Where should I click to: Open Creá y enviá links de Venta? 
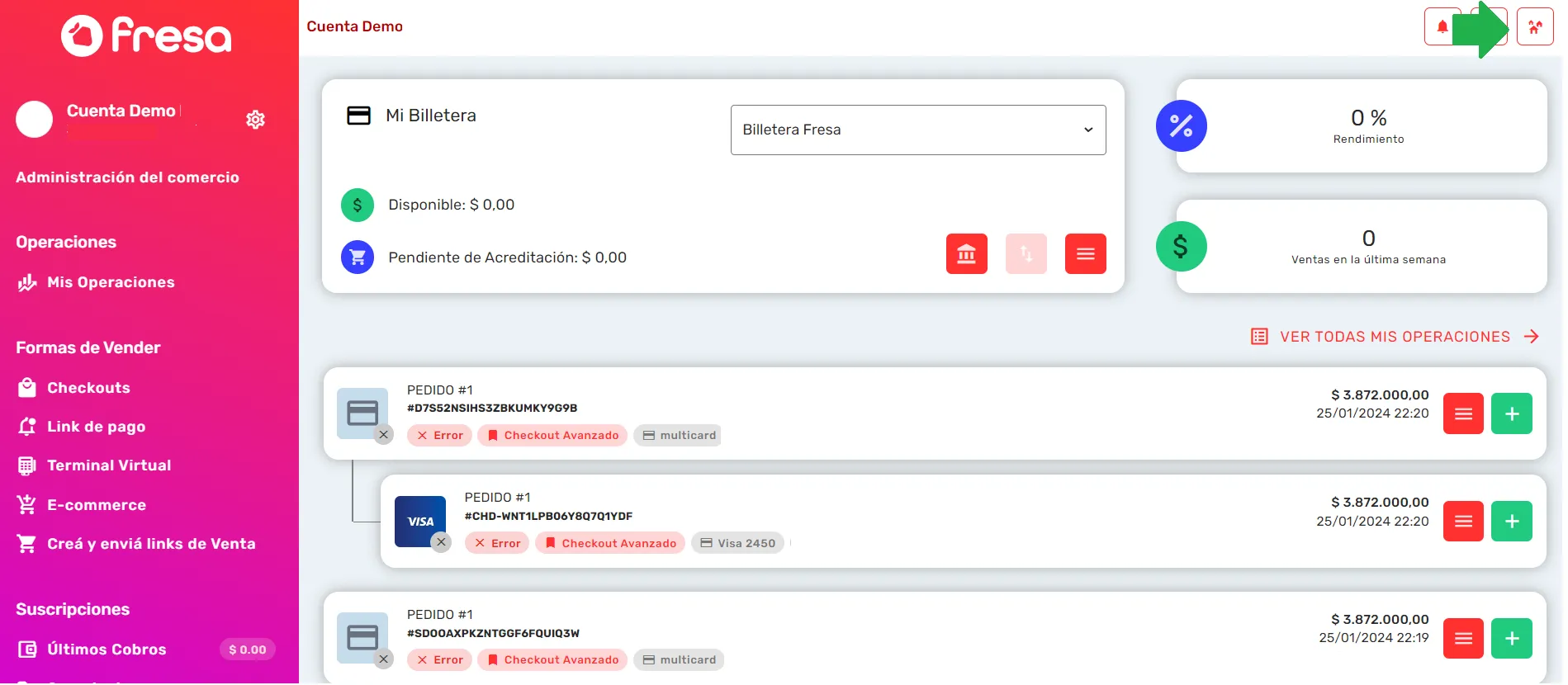tap(151, 544)
